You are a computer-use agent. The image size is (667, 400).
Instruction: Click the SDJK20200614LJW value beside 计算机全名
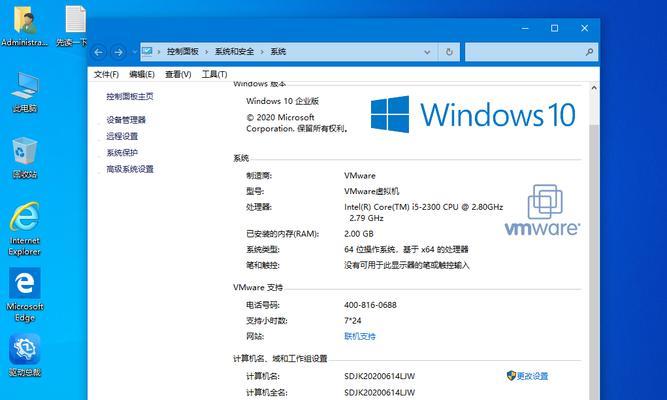pyautogui.click(x=379, y=392)
